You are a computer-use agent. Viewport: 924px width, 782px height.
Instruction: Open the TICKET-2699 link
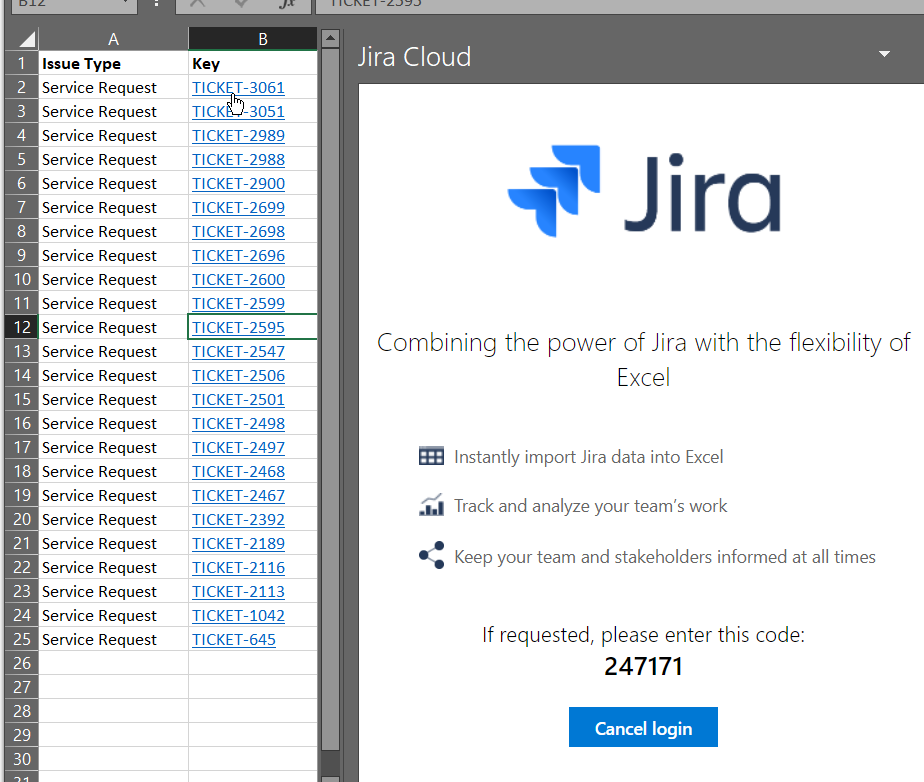pos(238,207)
